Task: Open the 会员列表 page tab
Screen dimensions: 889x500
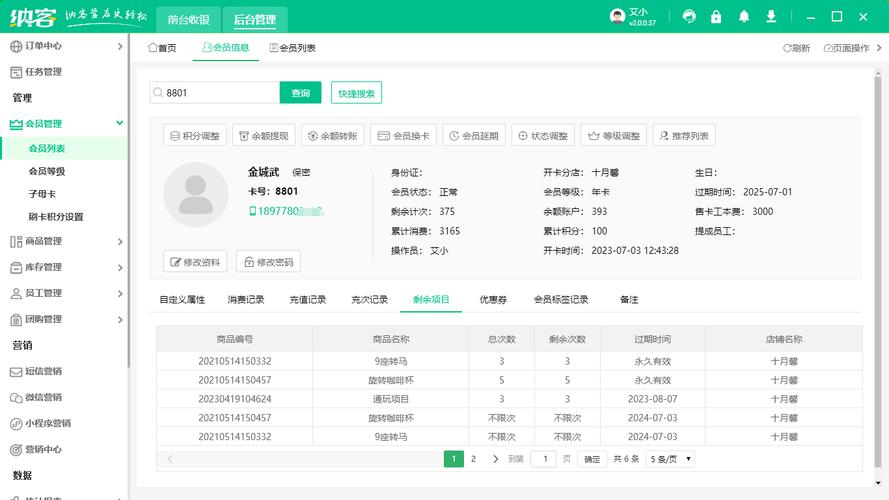Action: [293, 48]
